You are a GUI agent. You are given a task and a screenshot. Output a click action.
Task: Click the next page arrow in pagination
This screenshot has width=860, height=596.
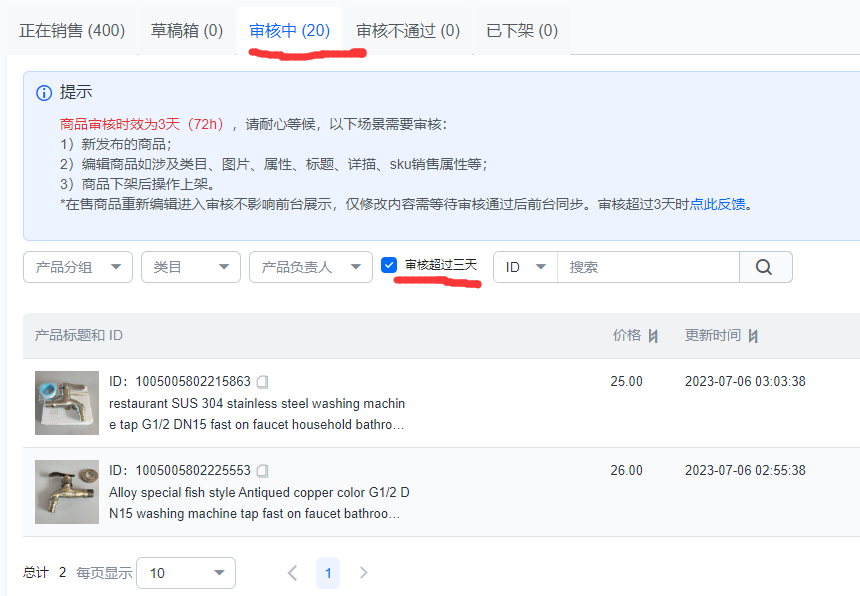(363, 572)
